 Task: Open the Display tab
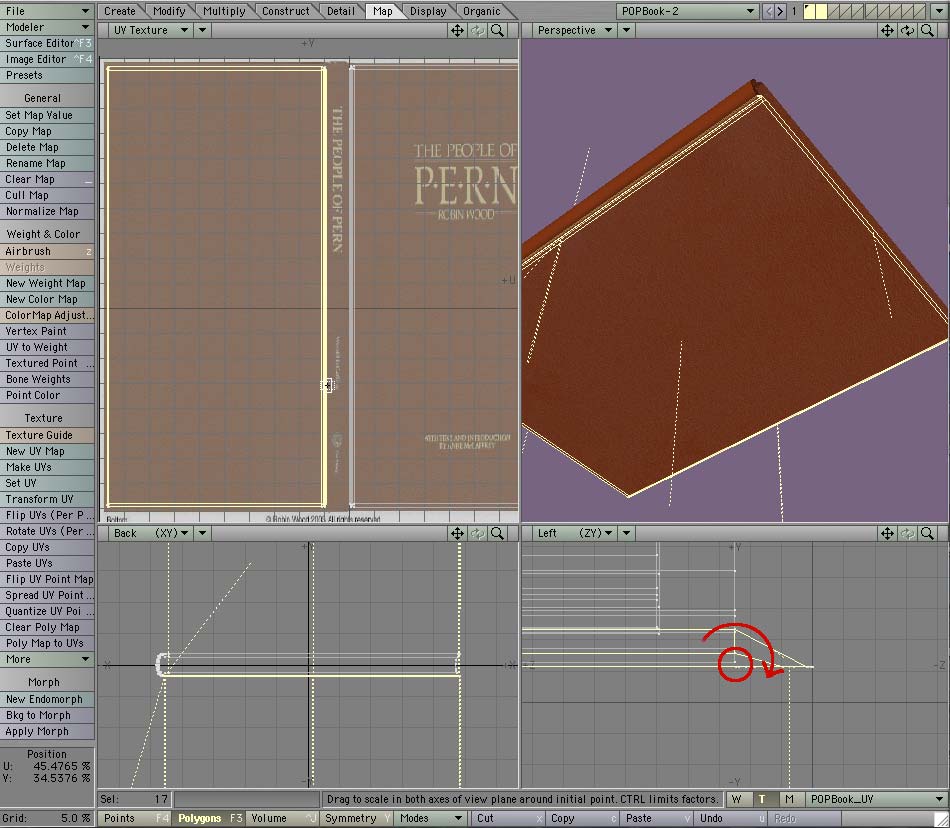click(x=428, y=11)
